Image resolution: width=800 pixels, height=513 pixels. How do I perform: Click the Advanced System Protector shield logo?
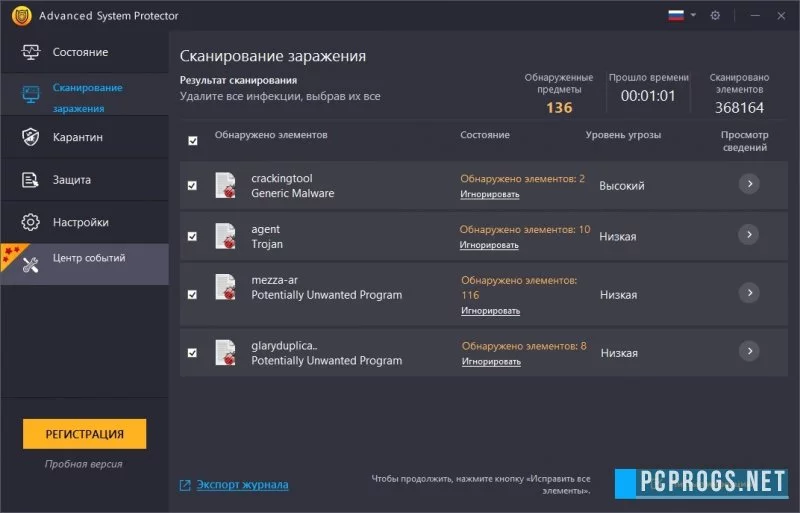pos(21,16)
